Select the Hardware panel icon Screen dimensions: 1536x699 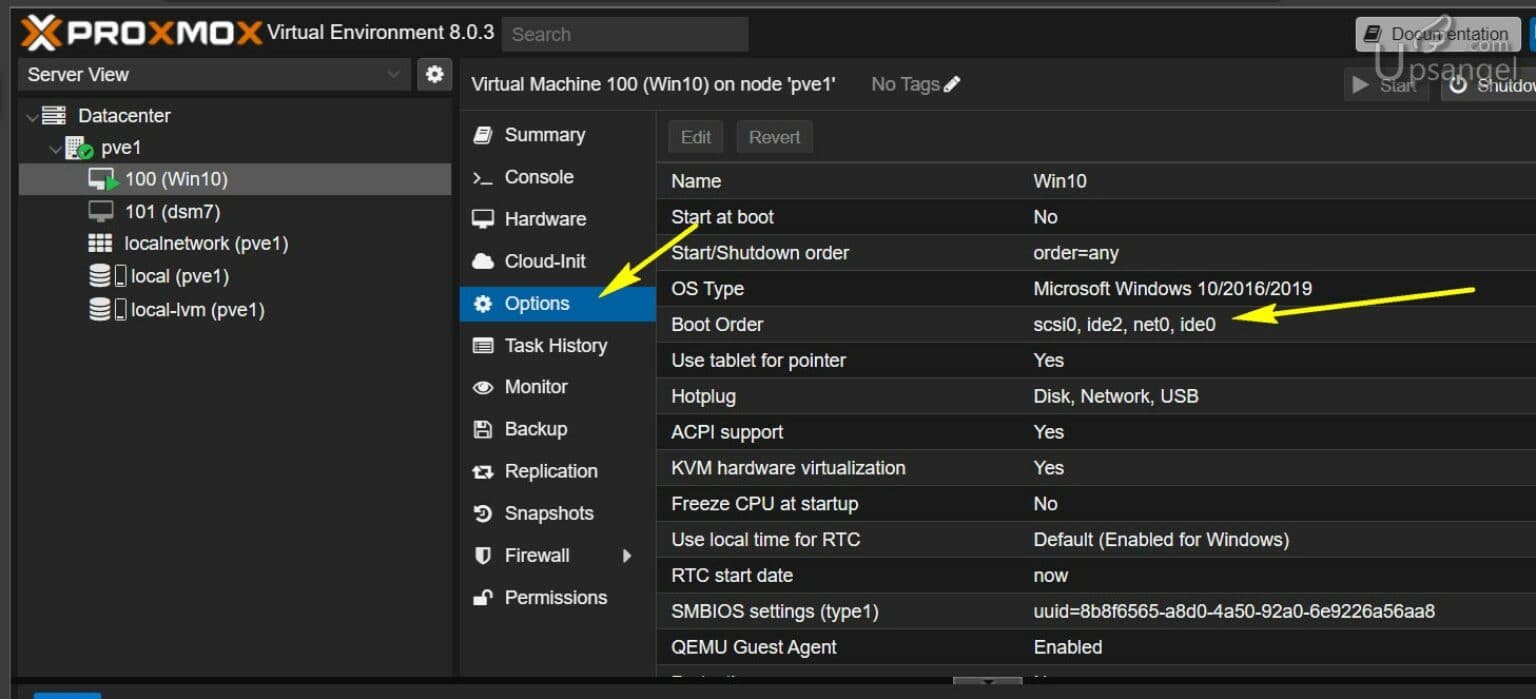click(x=544, y=219)
